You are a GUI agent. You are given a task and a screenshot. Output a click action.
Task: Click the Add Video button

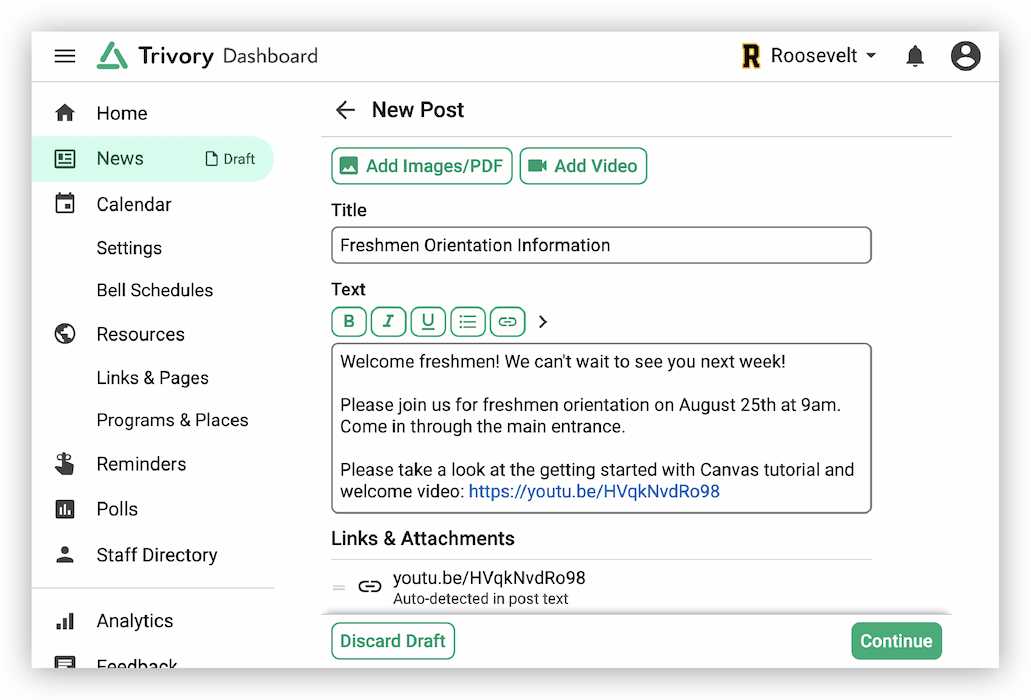coord(583,166)
